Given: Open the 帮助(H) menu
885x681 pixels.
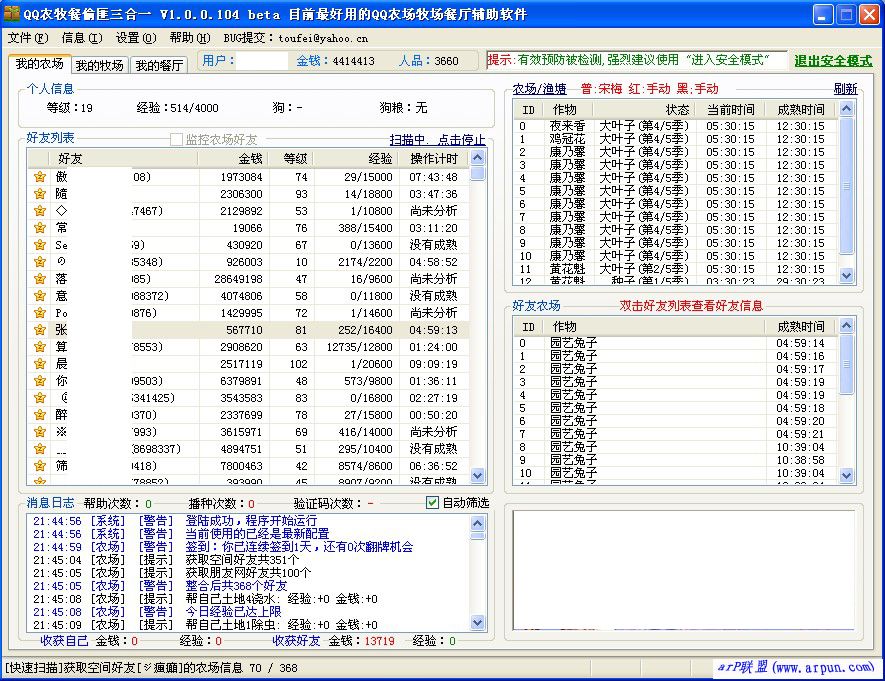Looking at the screenshot, I should click(x=190, y=38).
